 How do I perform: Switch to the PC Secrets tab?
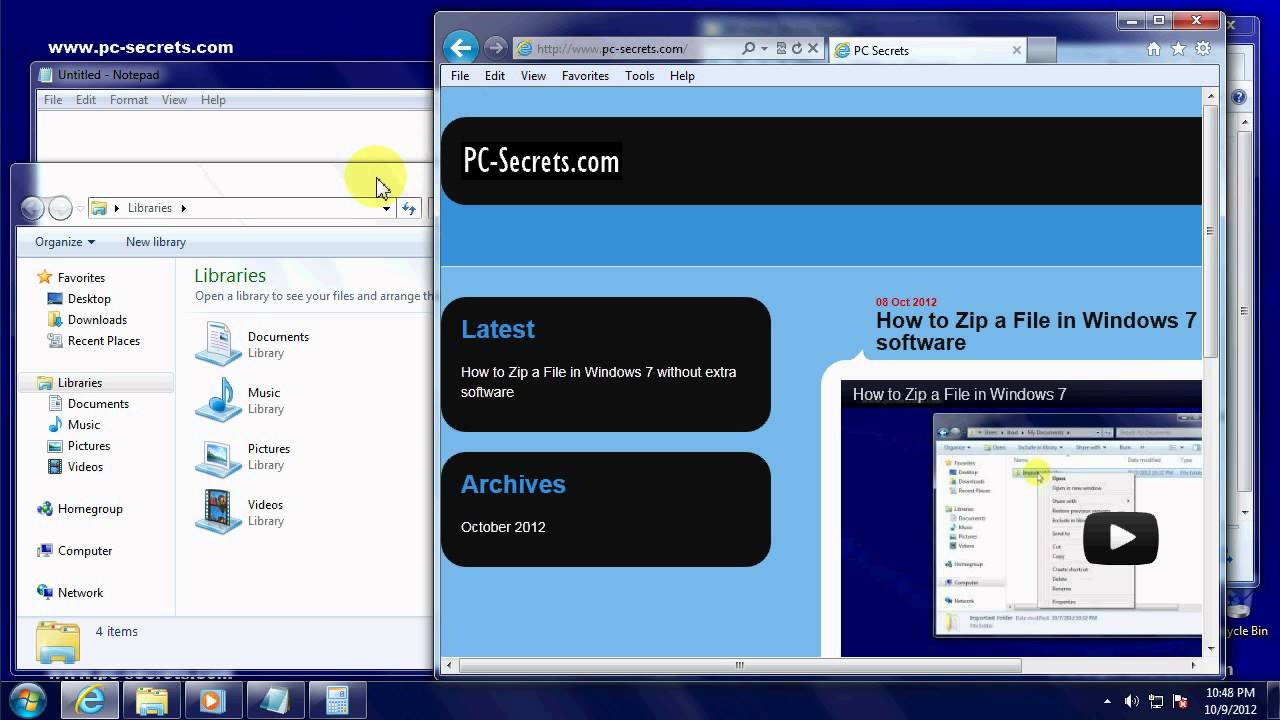pyautogui.click(x=927, y=50)
